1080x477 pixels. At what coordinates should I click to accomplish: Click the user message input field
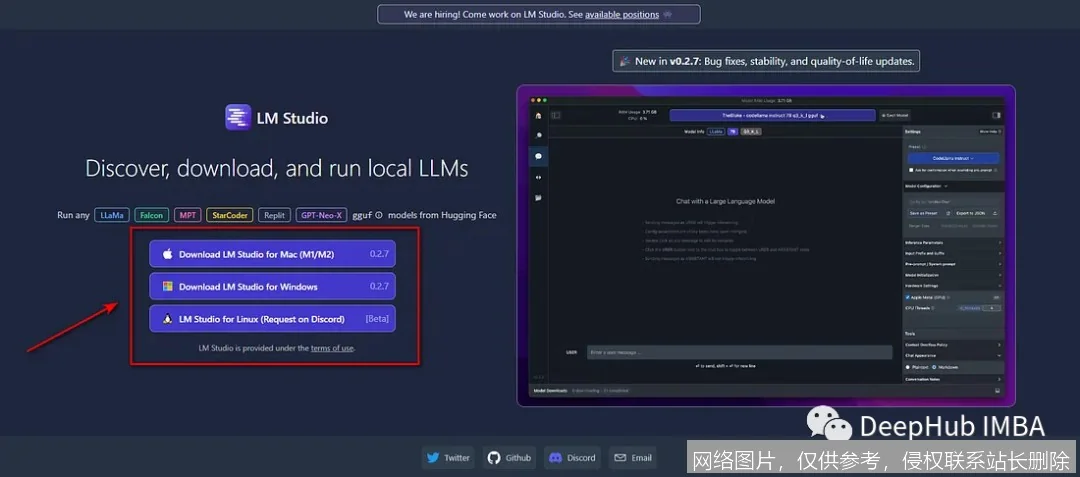point(739,352)
